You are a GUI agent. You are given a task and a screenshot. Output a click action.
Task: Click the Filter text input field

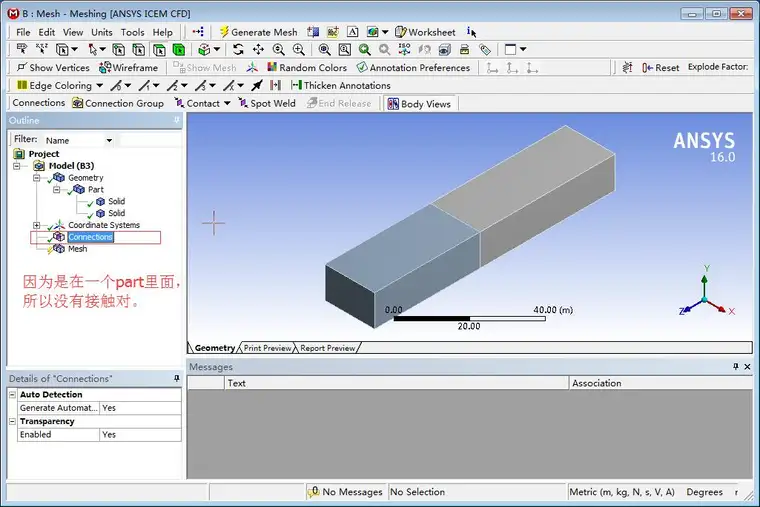149,141
